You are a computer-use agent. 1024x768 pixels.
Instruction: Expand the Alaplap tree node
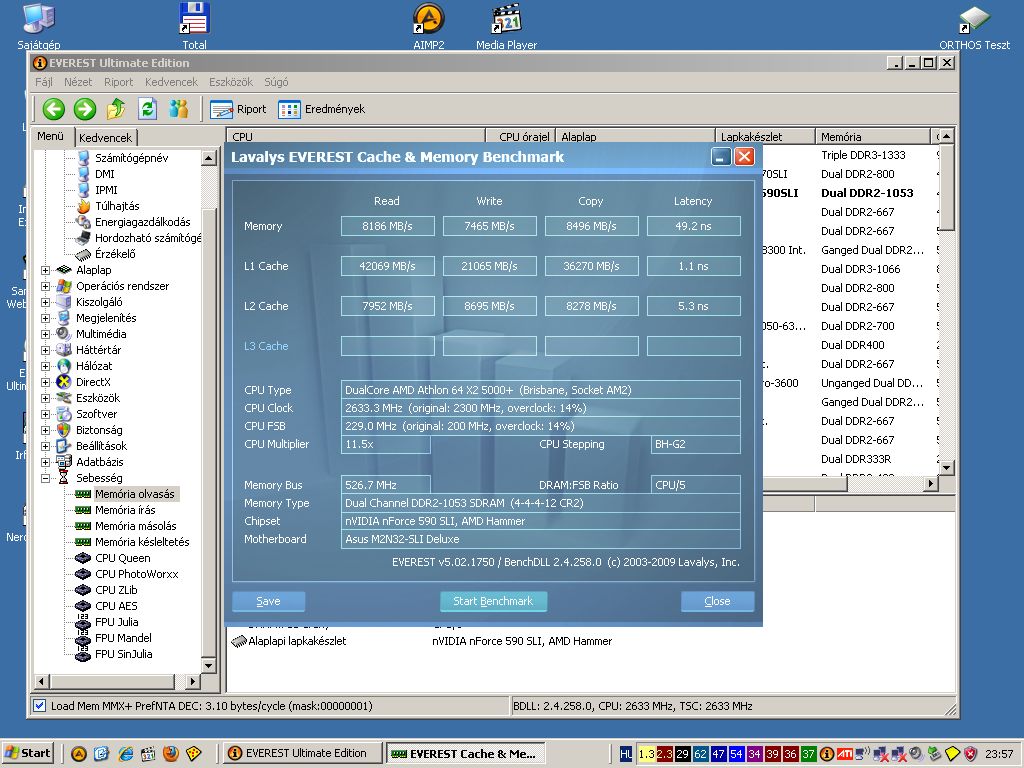coord(45,270)
